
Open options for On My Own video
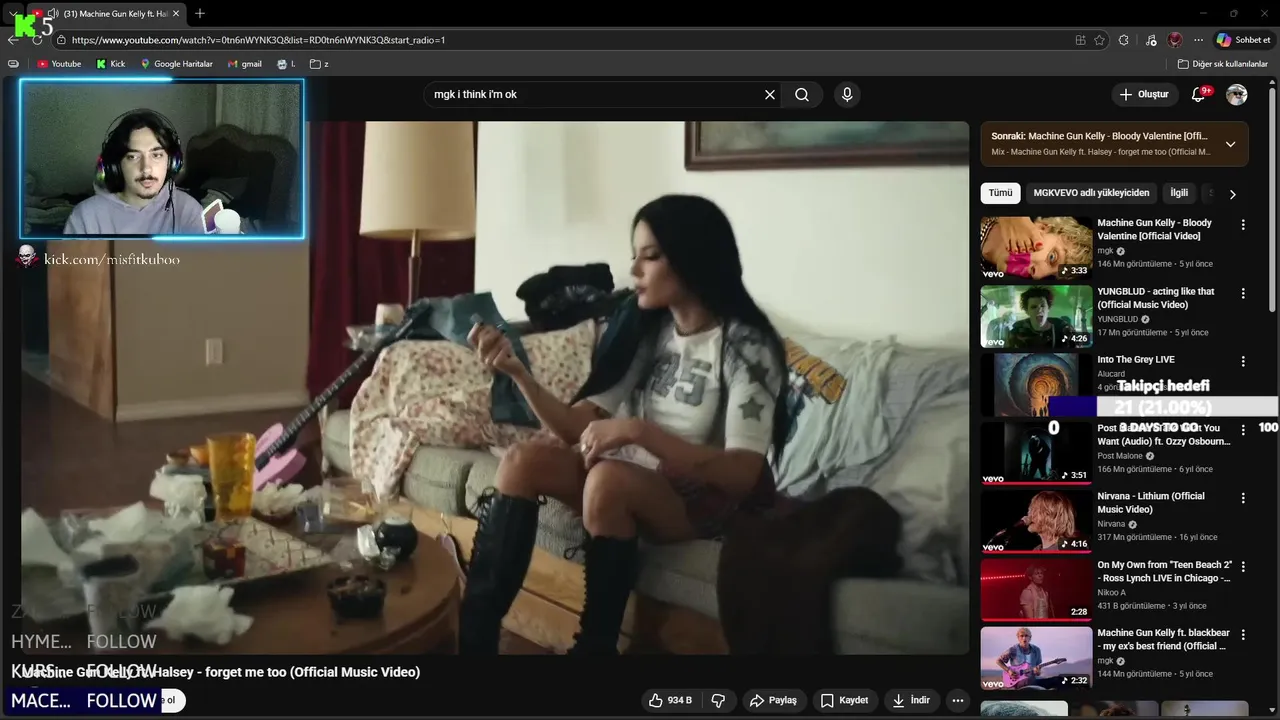point(1243,566)
